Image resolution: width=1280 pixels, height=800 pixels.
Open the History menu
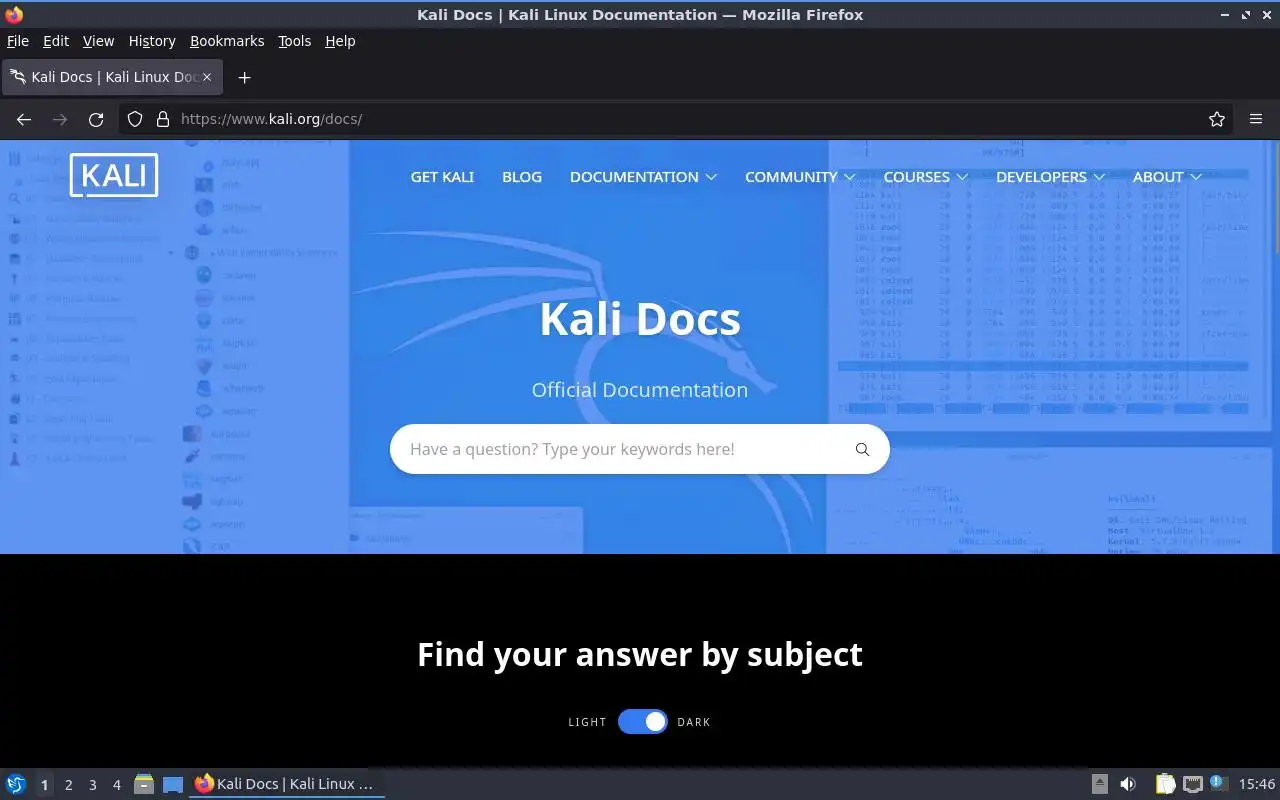pyautogui.click(x=152, y=41)
